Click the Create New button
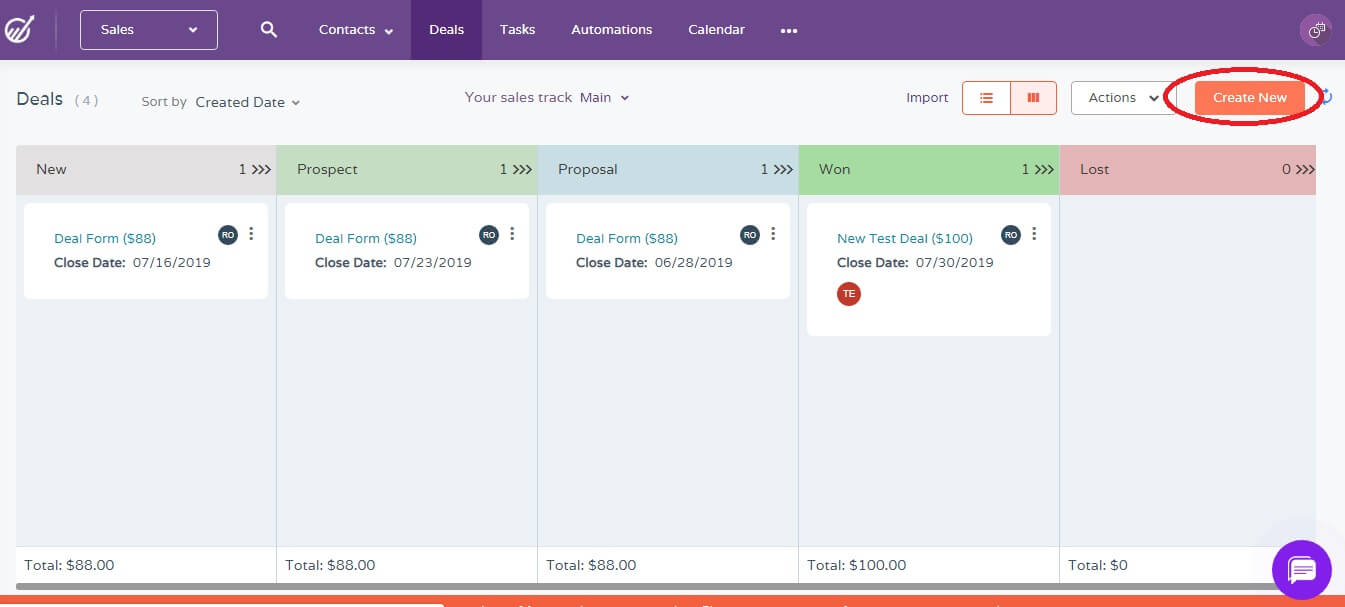1345x607 pixels. click(1249, 98)
